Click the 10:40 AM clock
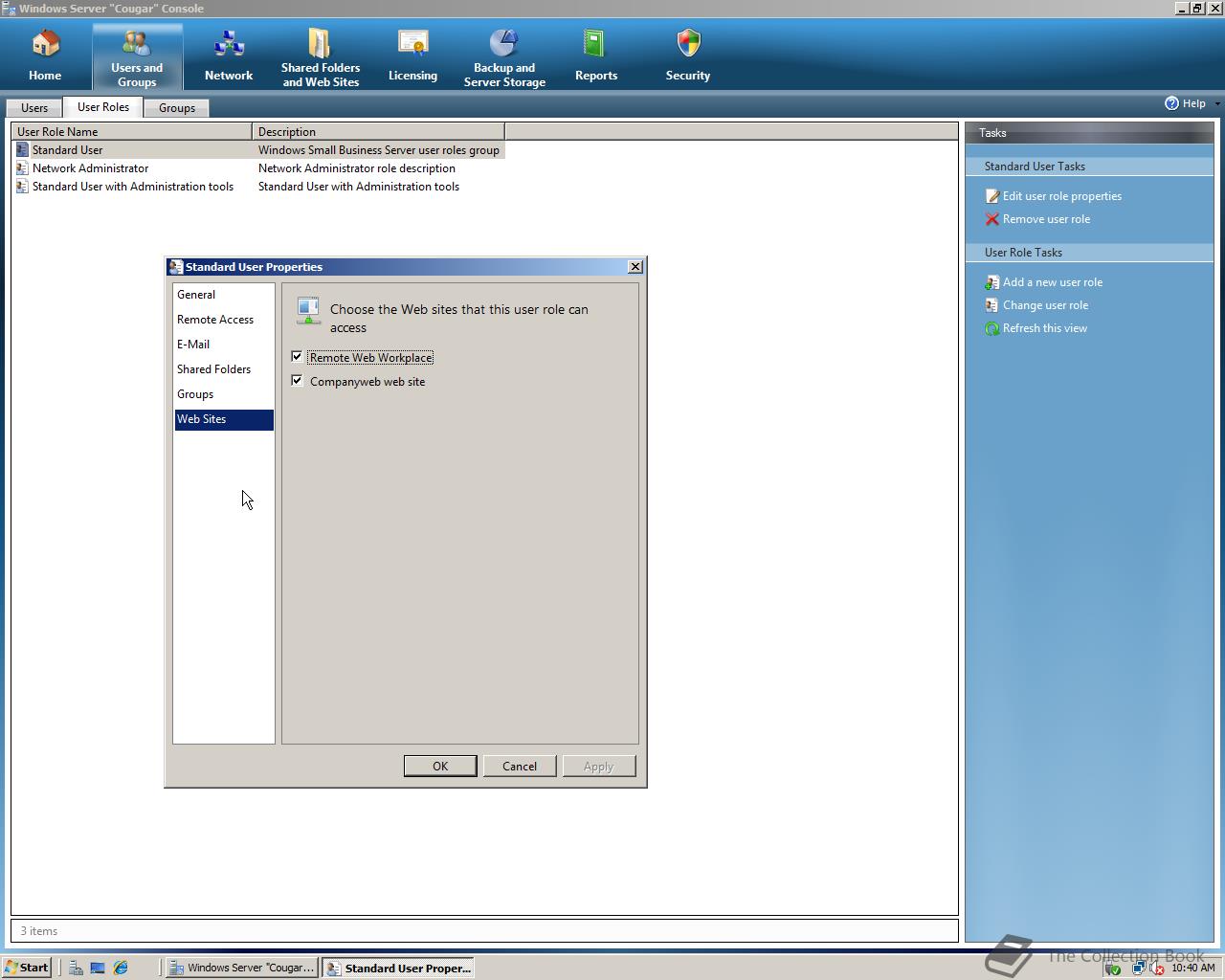1225x980 pixels. pyautogui.click(x=1192, y=969)
